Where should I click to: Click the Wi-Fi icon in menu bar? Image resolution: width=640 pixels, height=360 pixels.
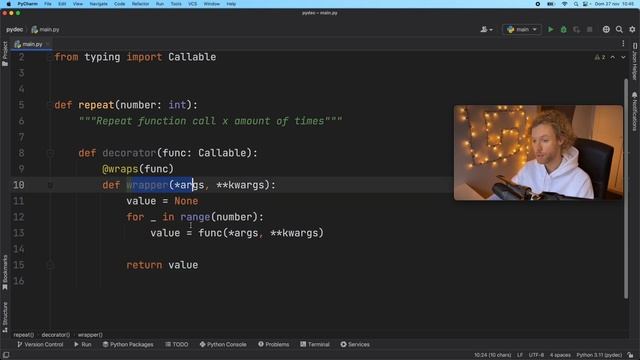(x=564, y=4)
